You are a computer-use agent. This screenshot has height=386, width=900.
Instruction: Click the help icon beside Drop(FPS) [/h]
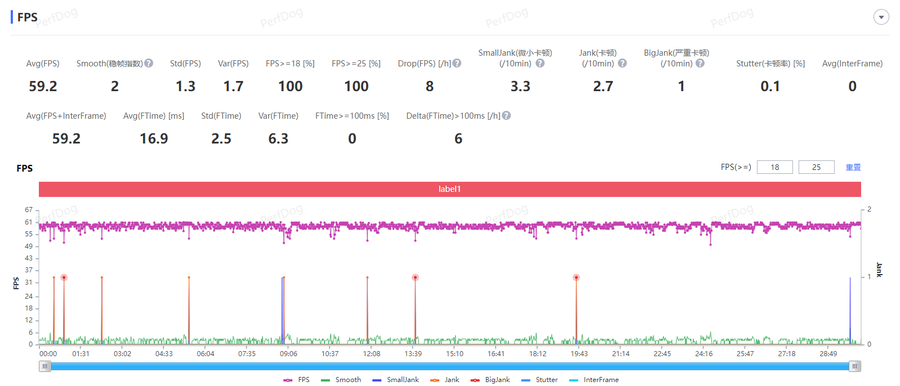[x=457, y=64]
